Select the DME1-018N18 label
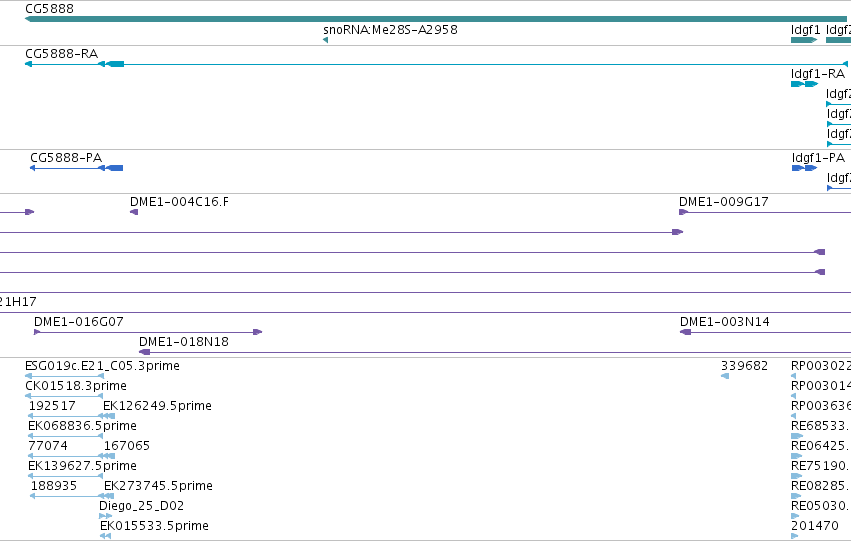The height and width of the screenshot is (541, 851). (183, 342)
